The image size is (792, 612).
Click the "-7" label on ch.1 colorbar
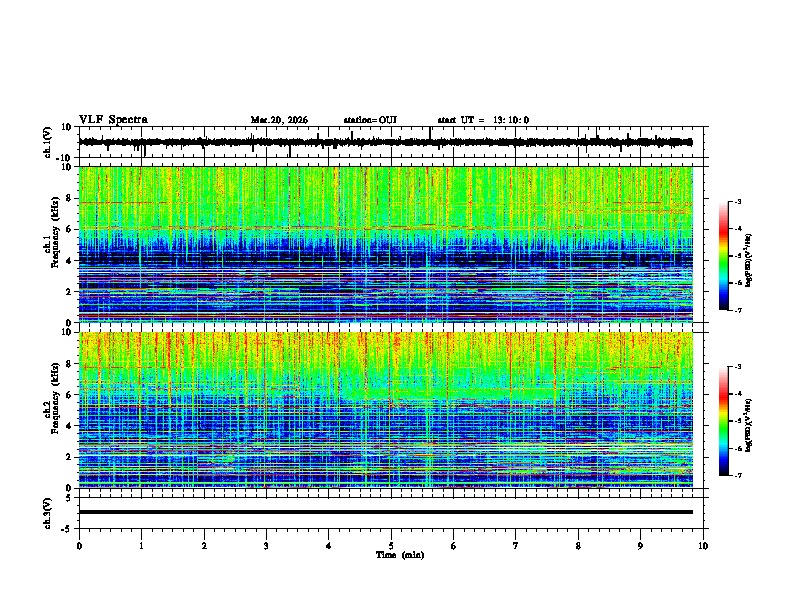click(x=737, y=310)
